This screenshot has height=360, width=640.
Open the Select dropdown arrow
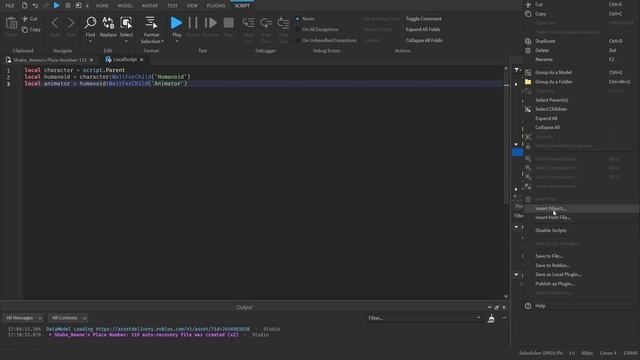point(126,41)
